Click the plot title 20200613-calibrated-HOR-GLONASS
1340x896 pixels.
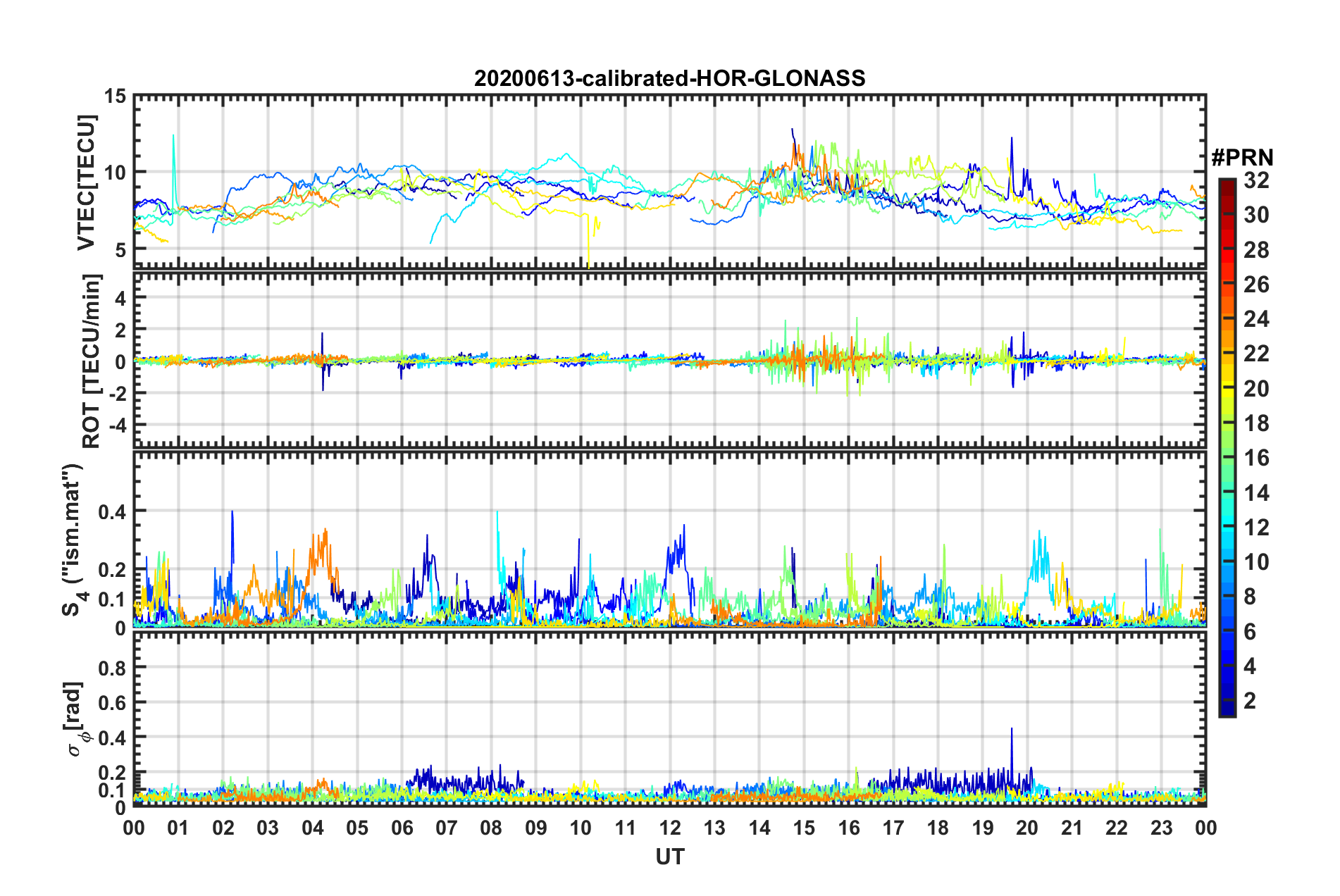click(669, 78)
